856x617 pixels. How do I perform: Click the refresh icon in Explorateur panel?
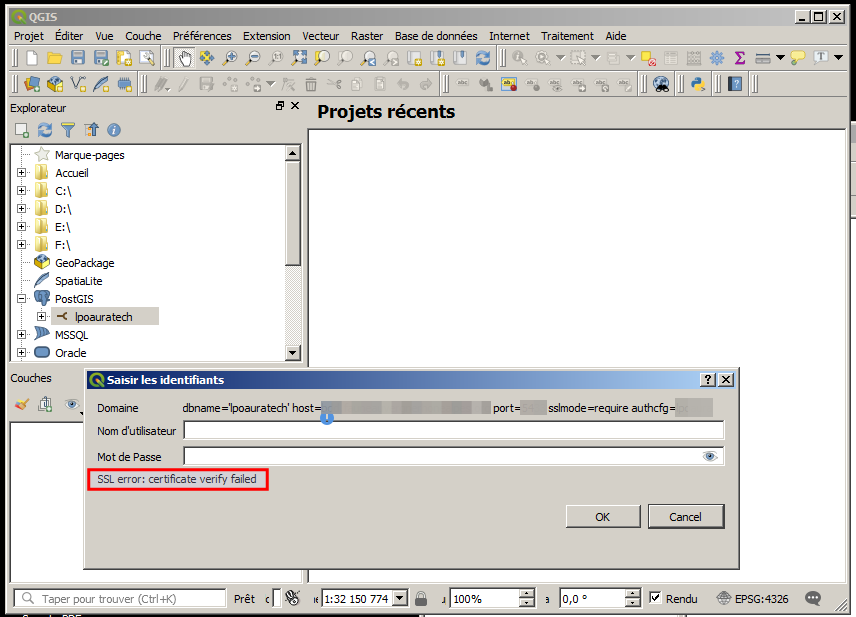[45, 130]
